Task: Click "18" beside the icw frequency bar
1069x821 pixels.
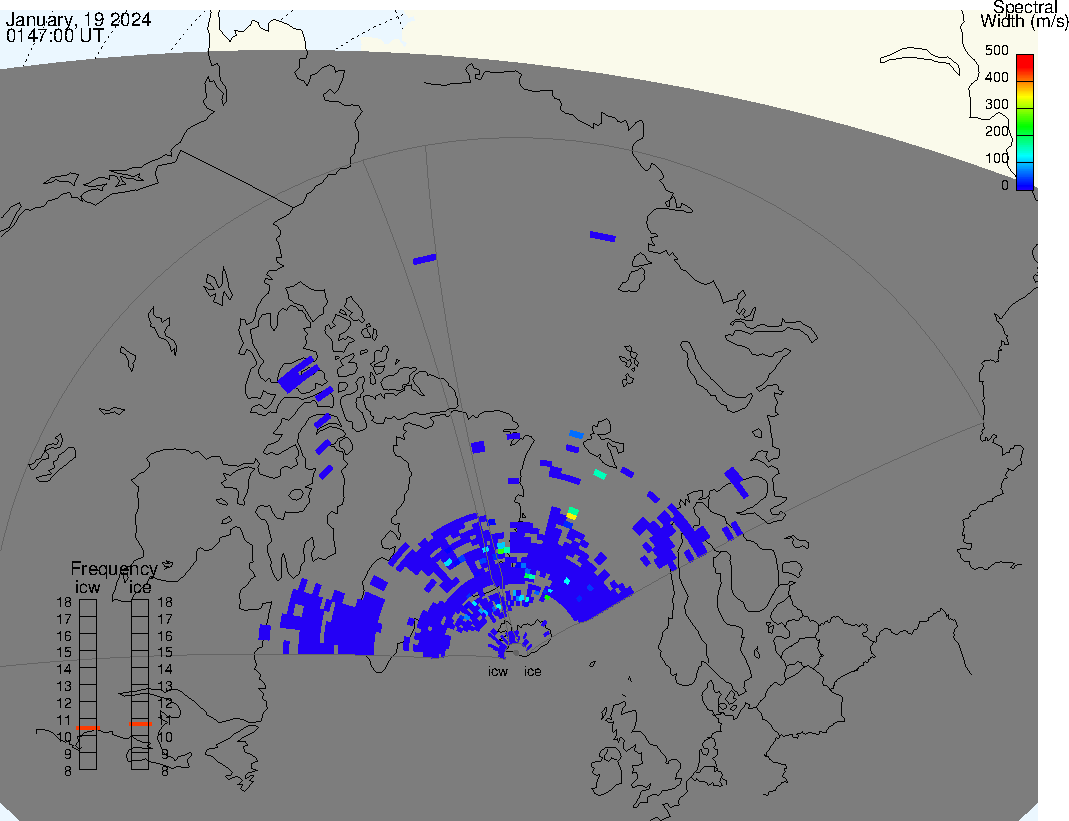Action: point(64,602)
